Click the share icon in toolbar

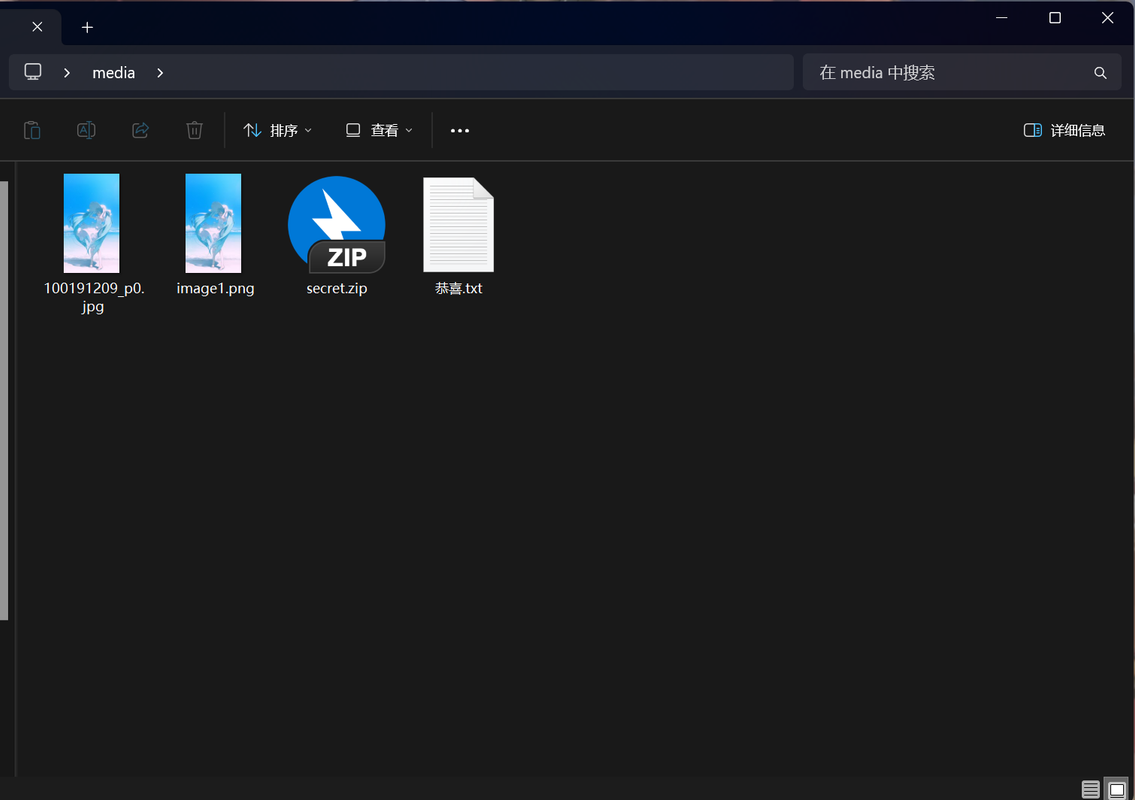[x=140, y=130]
